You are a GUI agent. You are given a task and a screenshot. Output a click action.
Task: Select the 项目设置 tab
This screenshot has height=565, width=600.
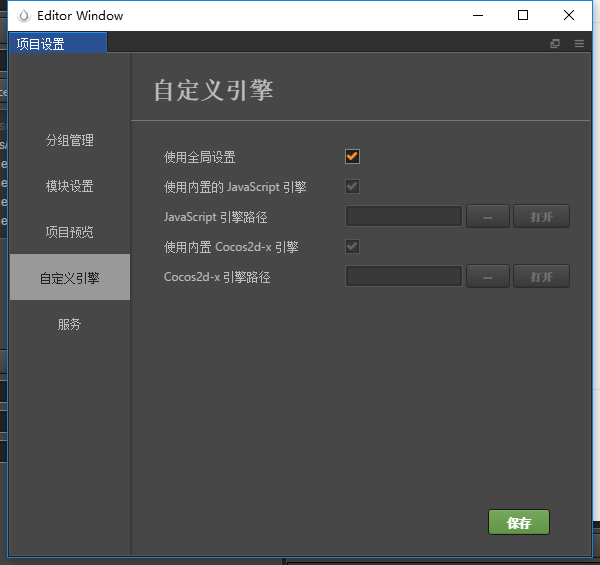(x=58, y=43)
